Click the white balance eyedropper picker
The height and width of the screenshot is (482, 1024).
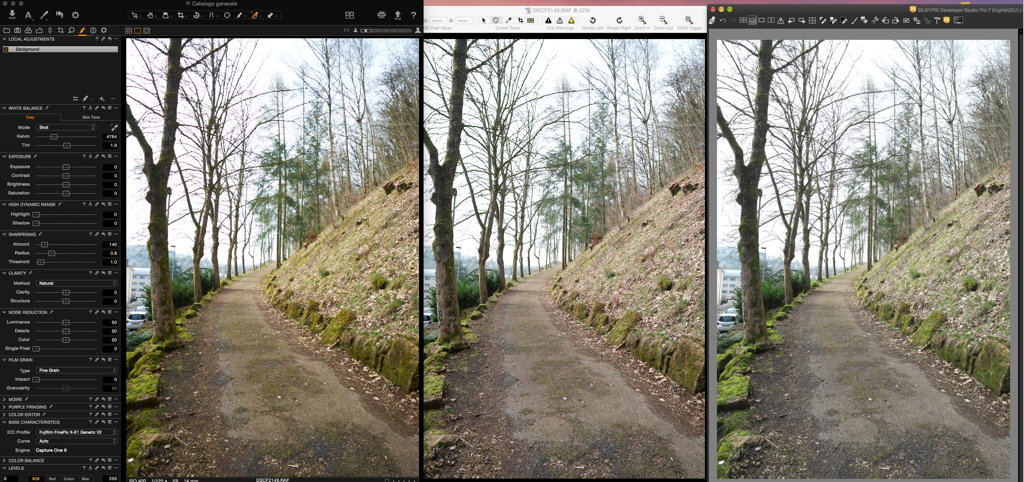click(114, 128)
